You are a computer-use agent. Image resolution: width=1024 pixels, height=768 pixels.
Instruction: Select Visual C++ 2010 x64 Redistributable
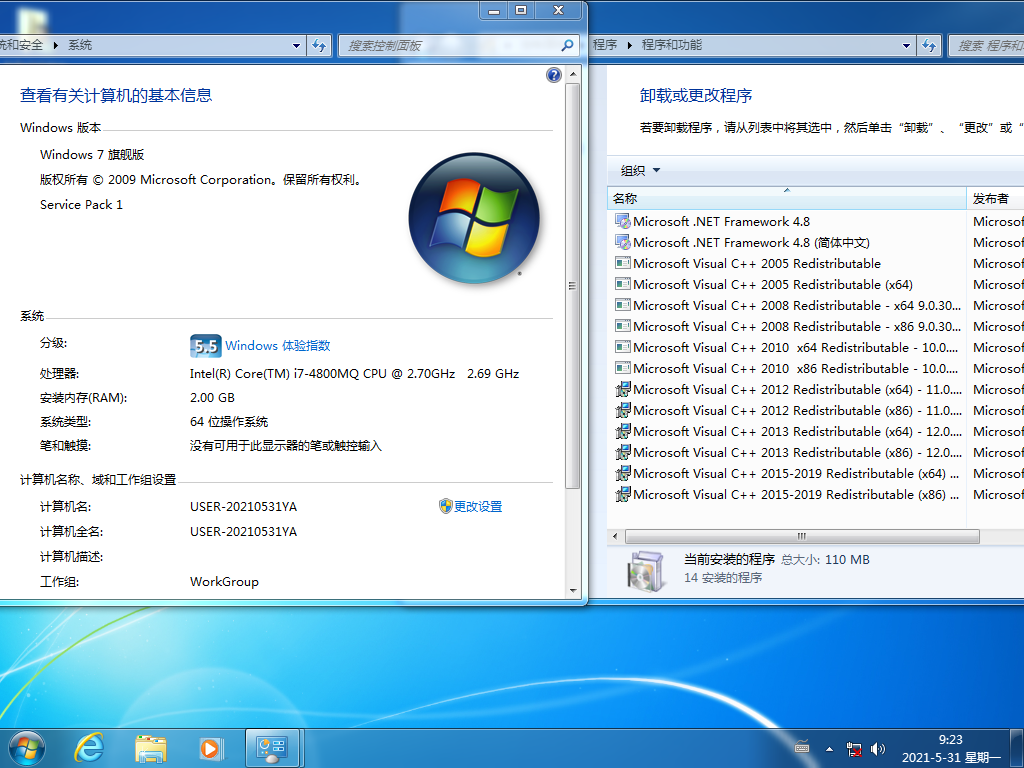click(x=786, y=347)
